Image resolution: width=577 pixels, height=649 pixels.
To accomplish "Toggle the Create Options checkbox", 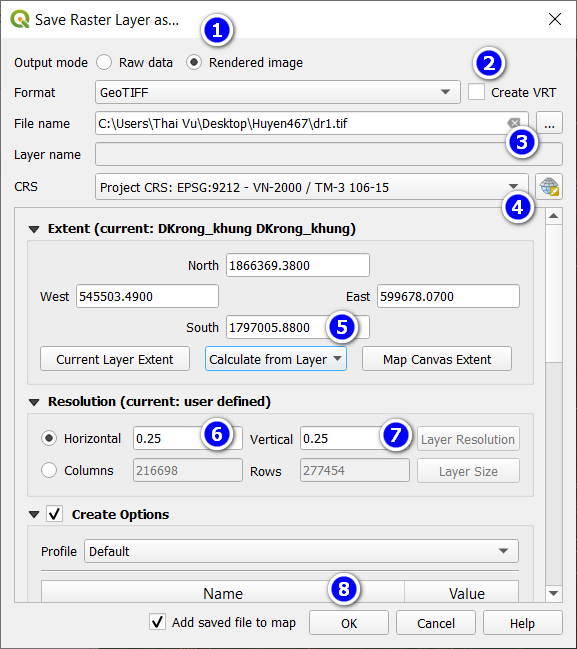I will coord(54,514).
